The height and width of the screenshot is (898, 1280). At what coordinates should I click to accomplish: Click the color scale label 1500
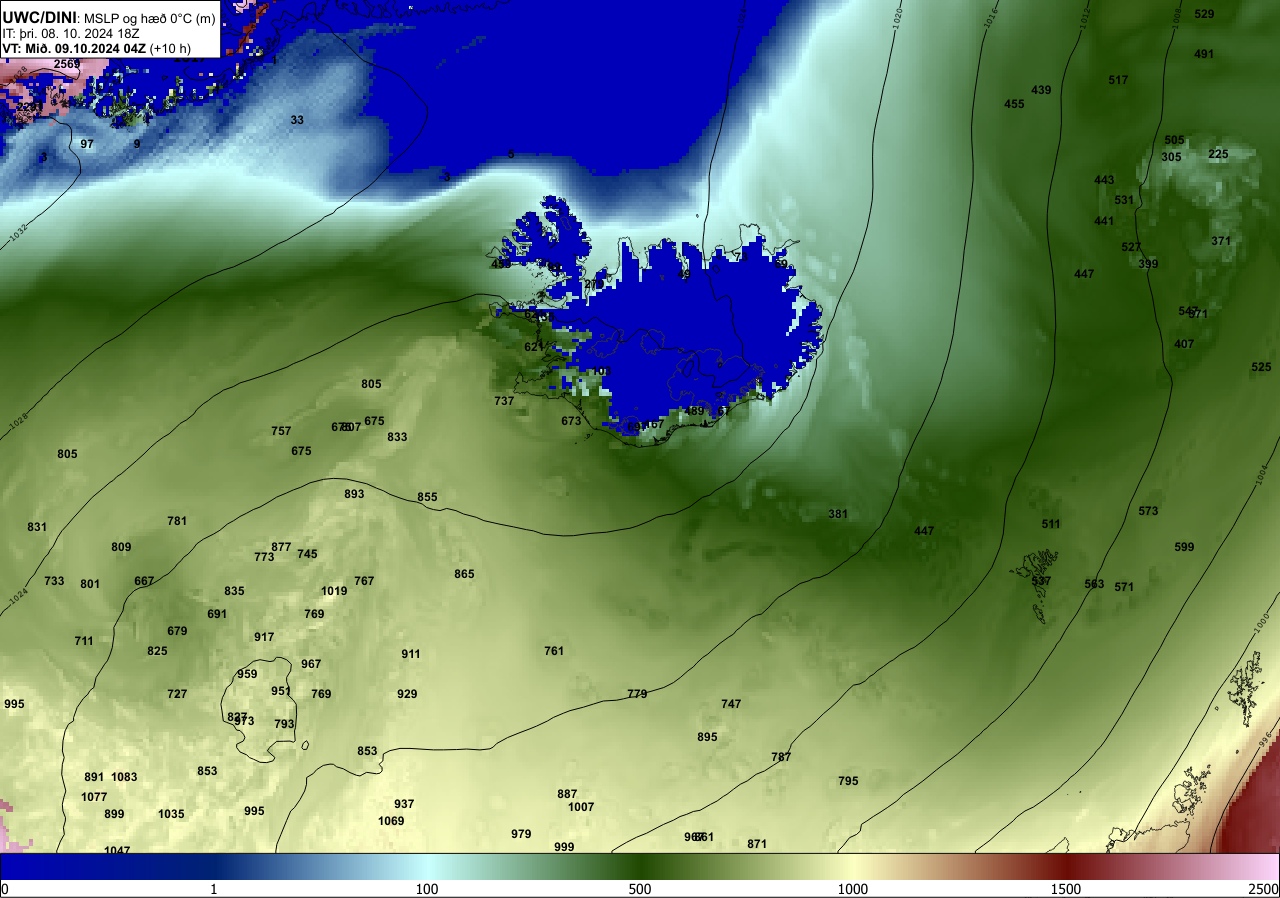coord(1066,889)
